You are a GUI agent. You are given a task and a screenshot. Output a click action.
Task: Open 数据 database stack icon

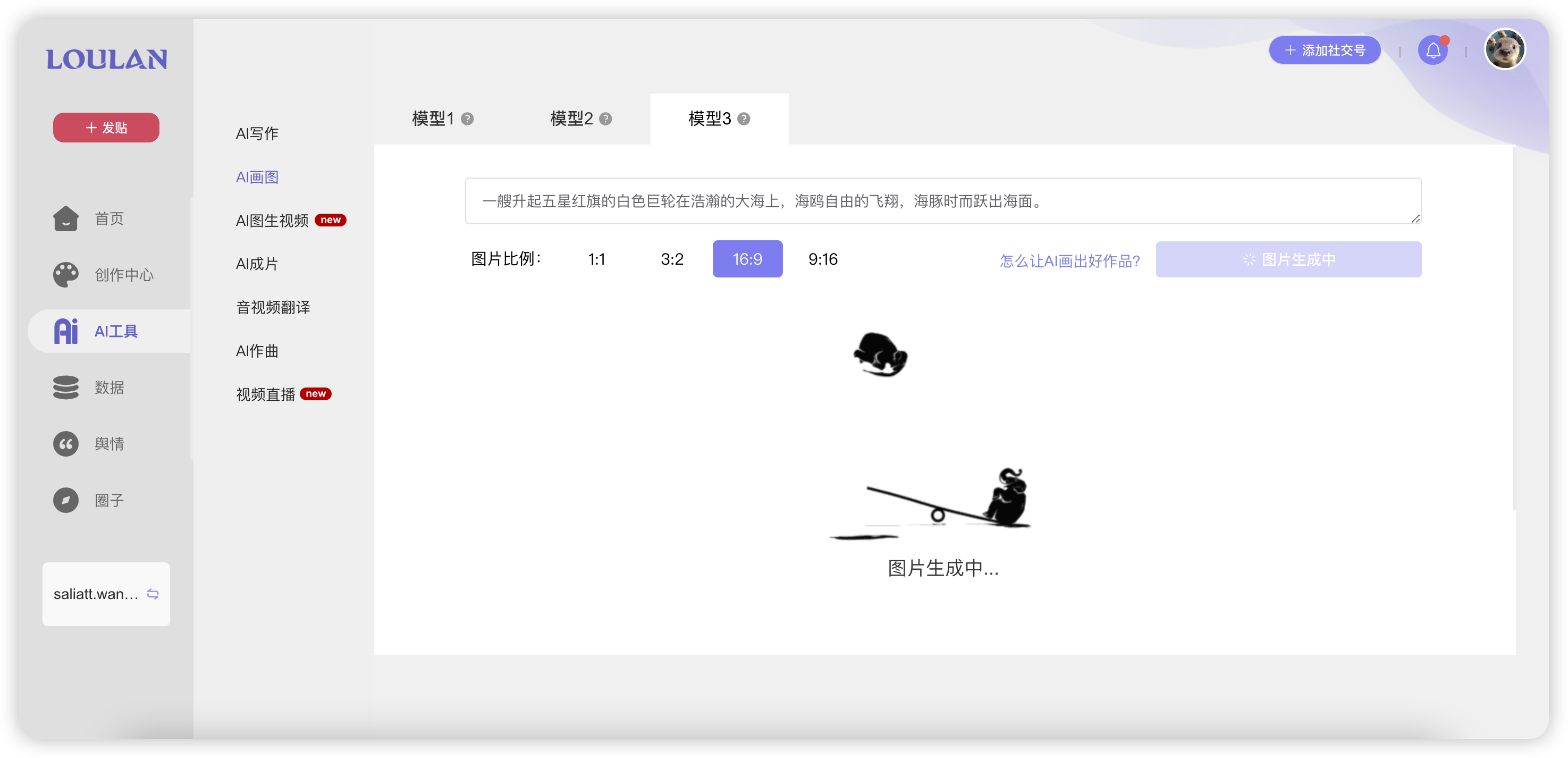click(66, 387)
